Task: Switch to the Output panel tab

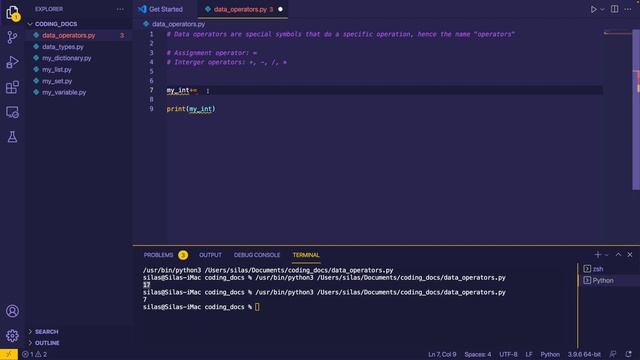Action: coord(210,255)
